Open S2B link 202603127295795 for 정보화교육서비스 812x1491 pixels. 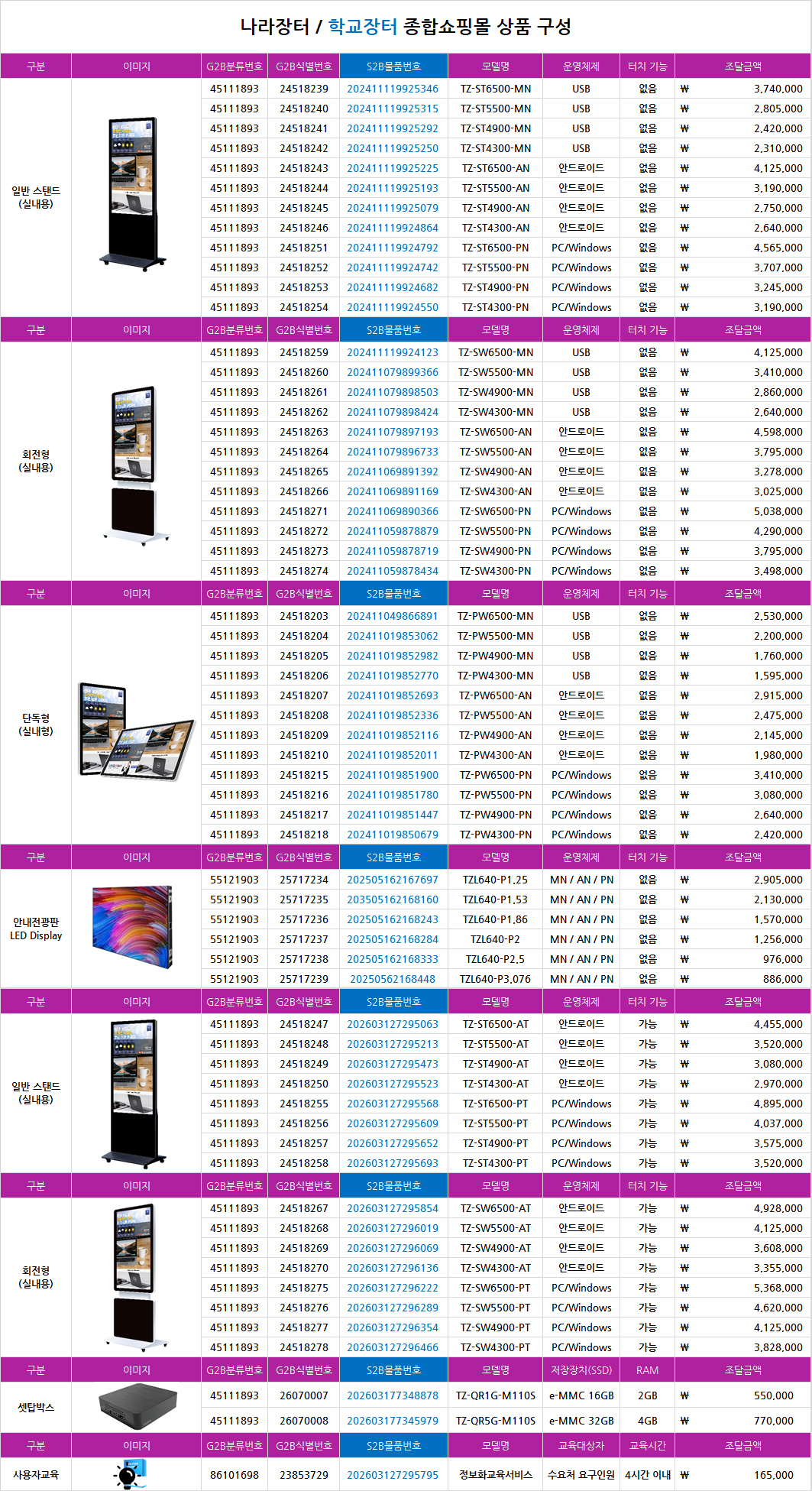[x=393, y=1475]
